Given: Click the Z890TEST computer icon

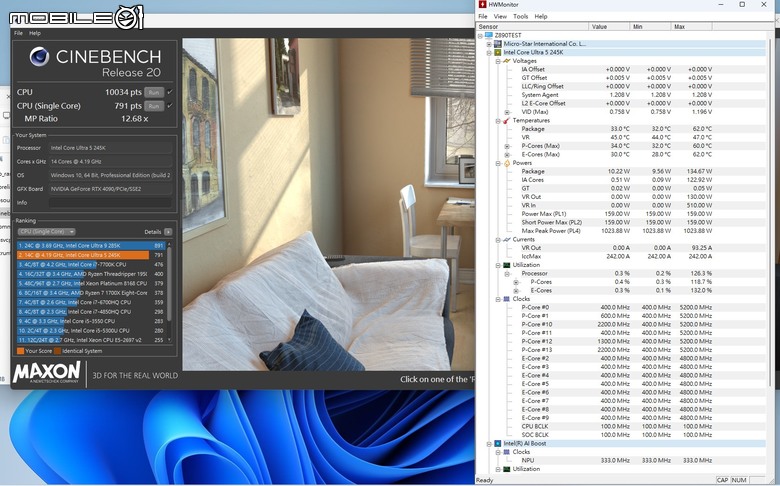Looking at the screenshot, I should [x=488, y=35].
